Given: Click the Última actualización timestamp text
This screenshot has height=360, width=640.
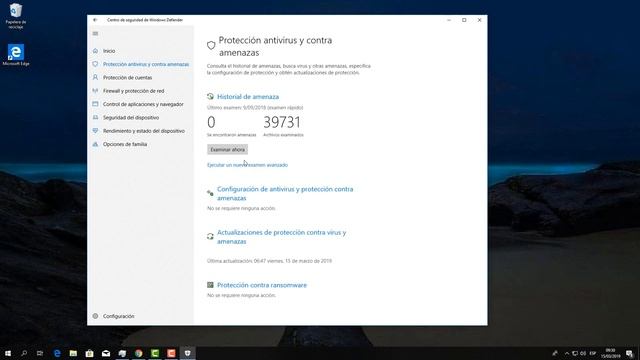Looking at the screenshot, I should pyautogui.click(x=269, y=261).
